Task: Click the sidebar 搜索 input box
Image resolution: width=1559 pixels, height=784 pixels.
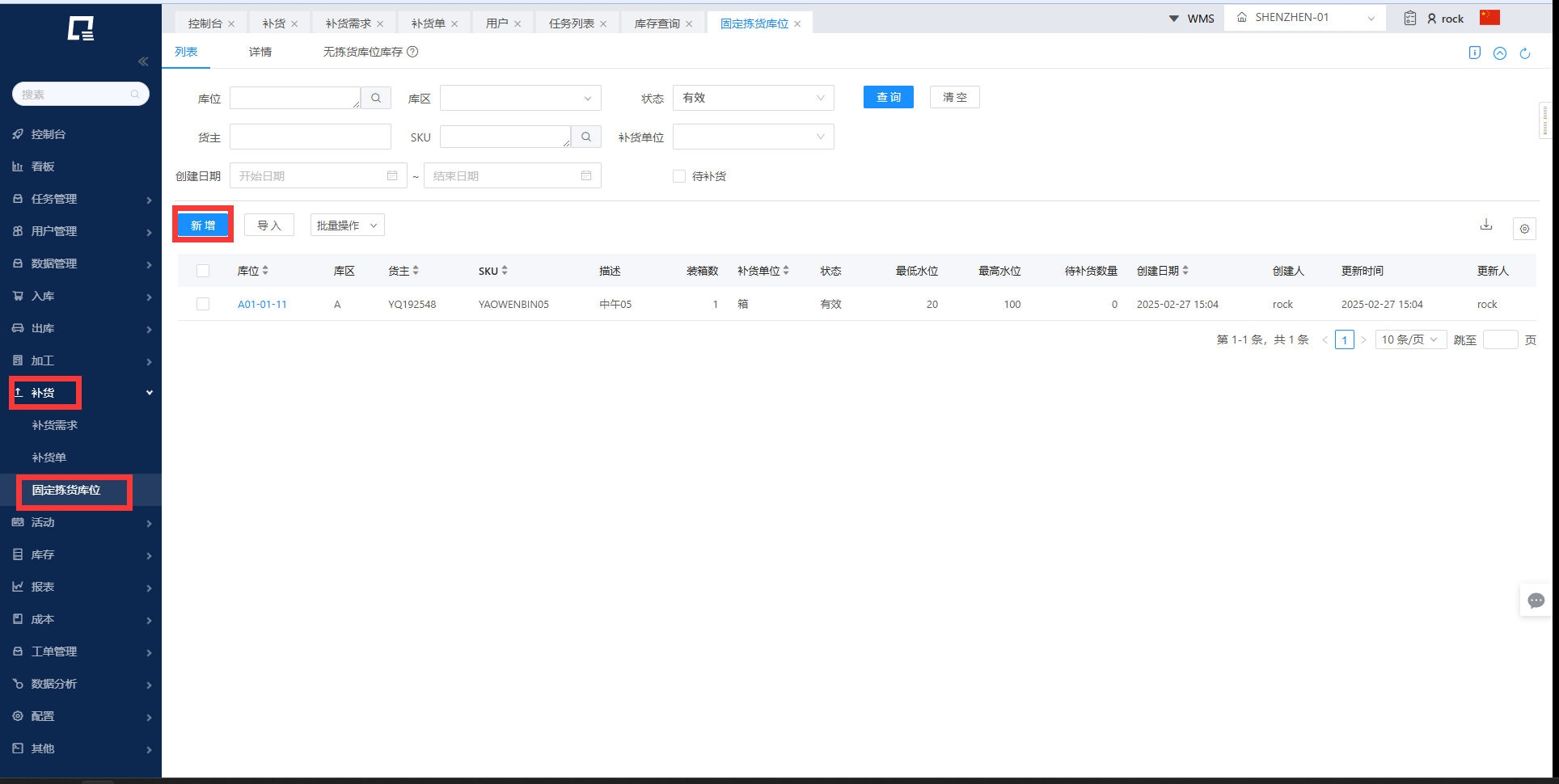Action: click(x=81, y=94)
